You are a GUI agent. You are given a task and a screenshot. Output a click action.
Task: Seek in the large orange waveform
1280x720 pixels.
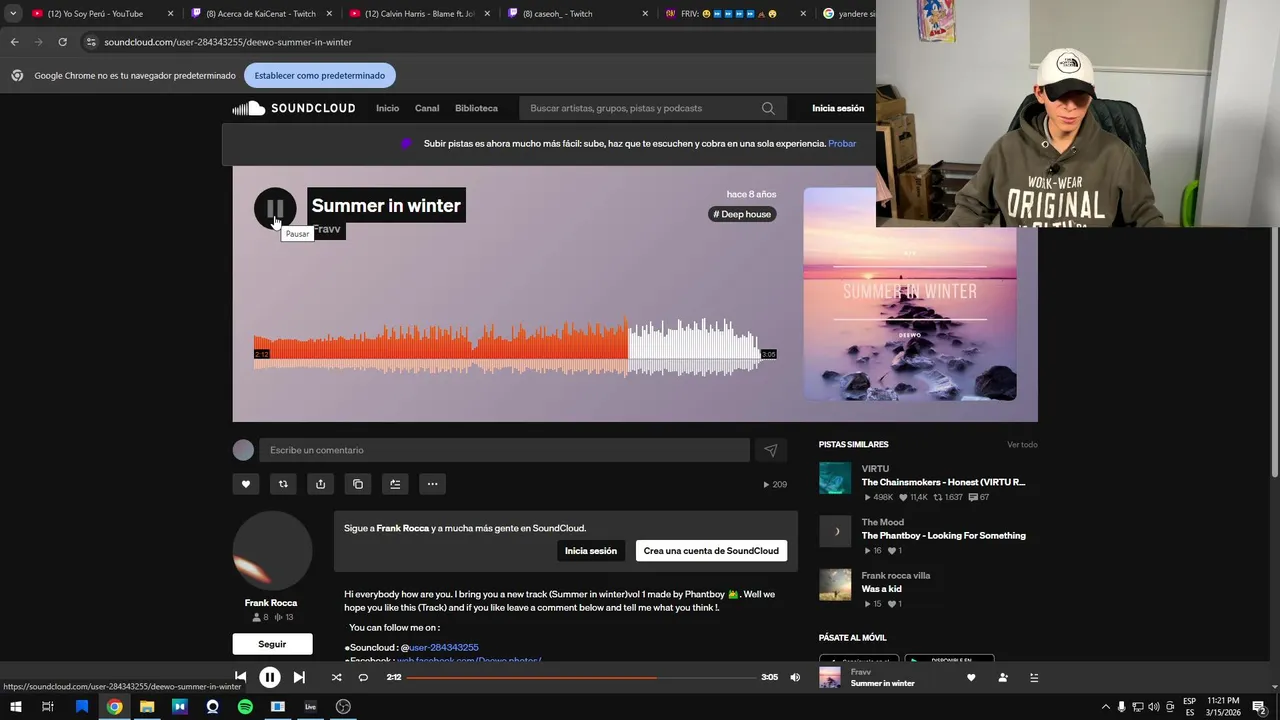tap(507, 346)
